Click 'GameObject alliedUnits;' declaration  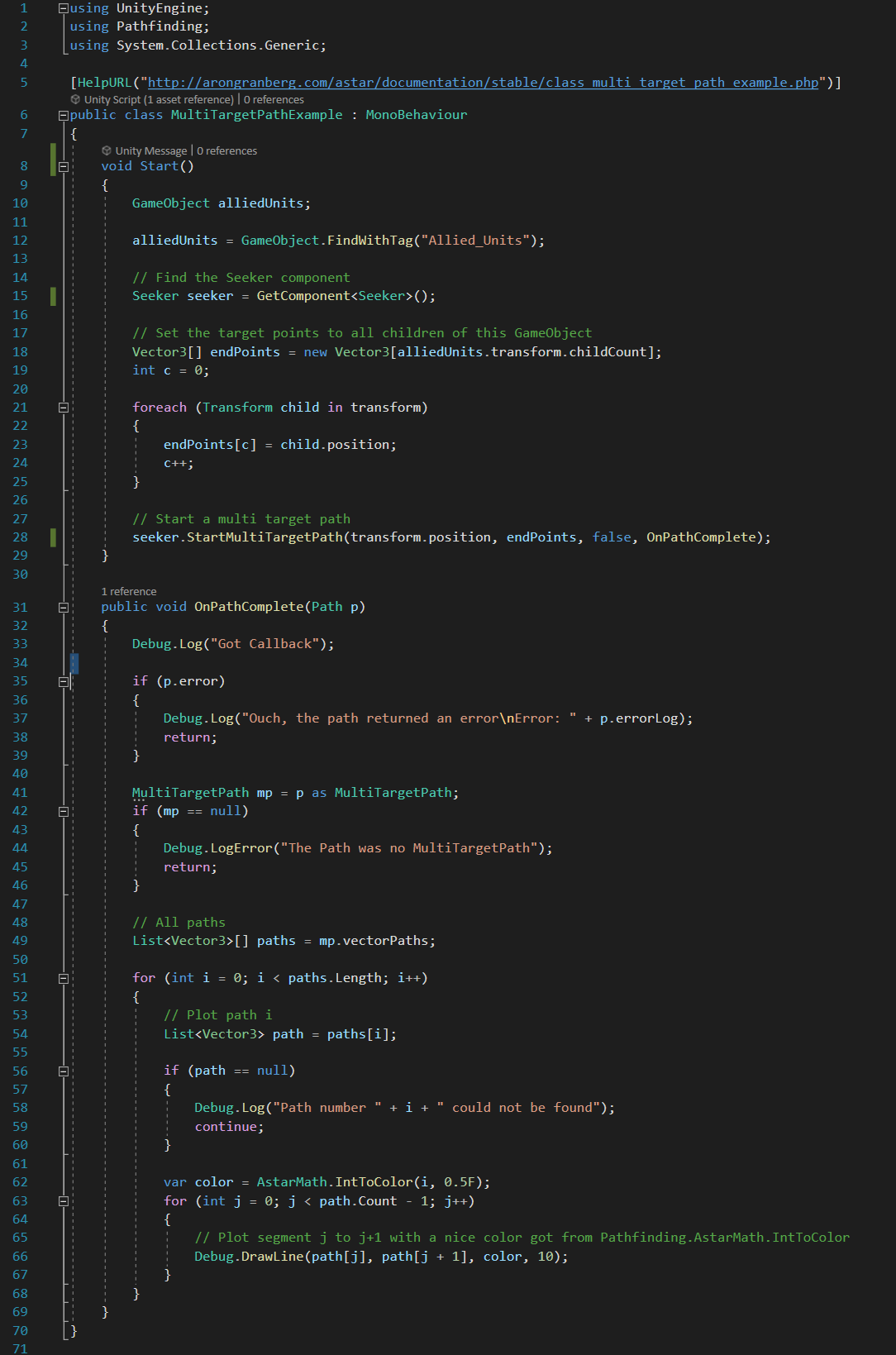tap(222, 203)
